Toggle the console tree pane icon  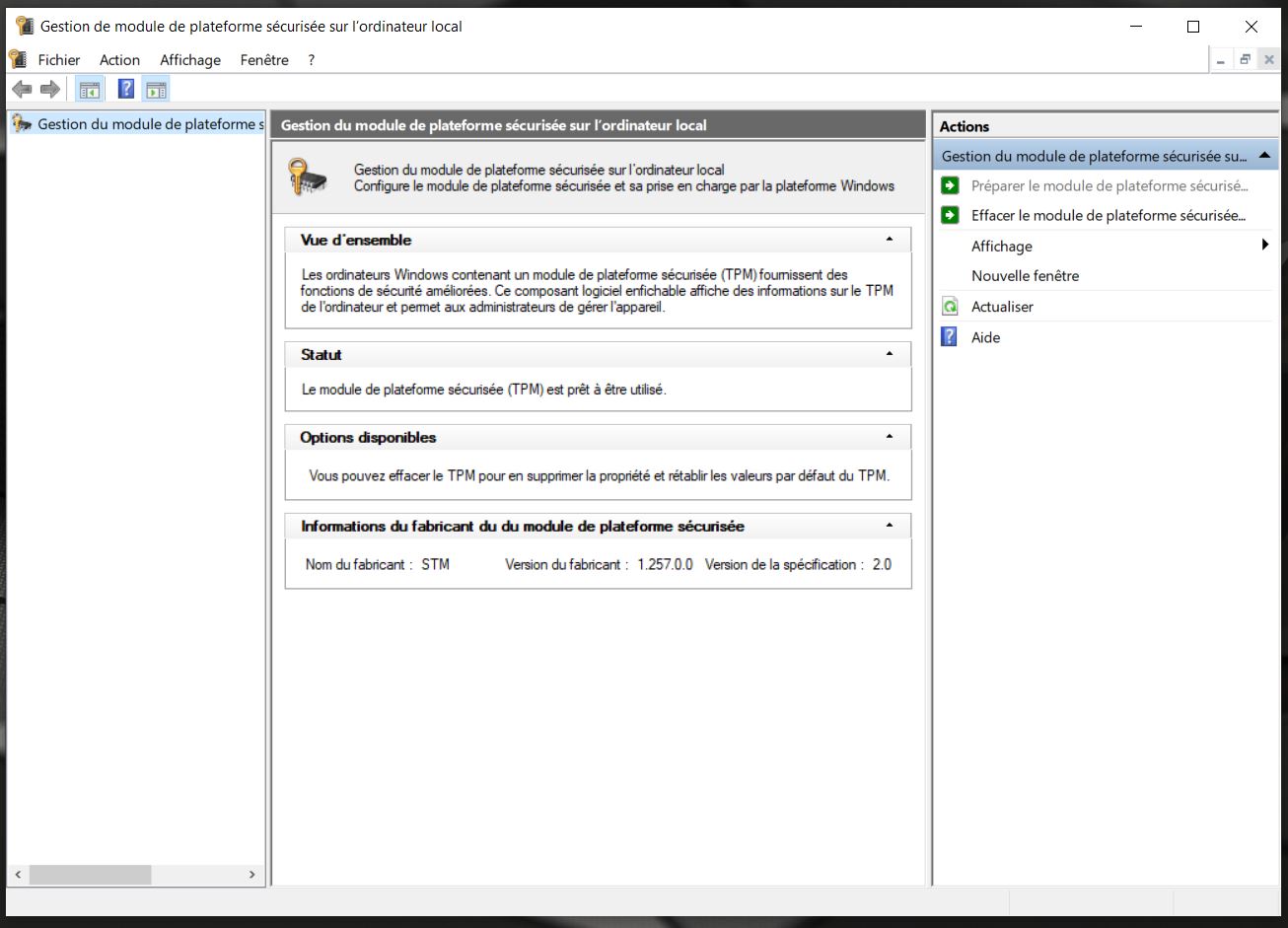click(x=90, y=90)
